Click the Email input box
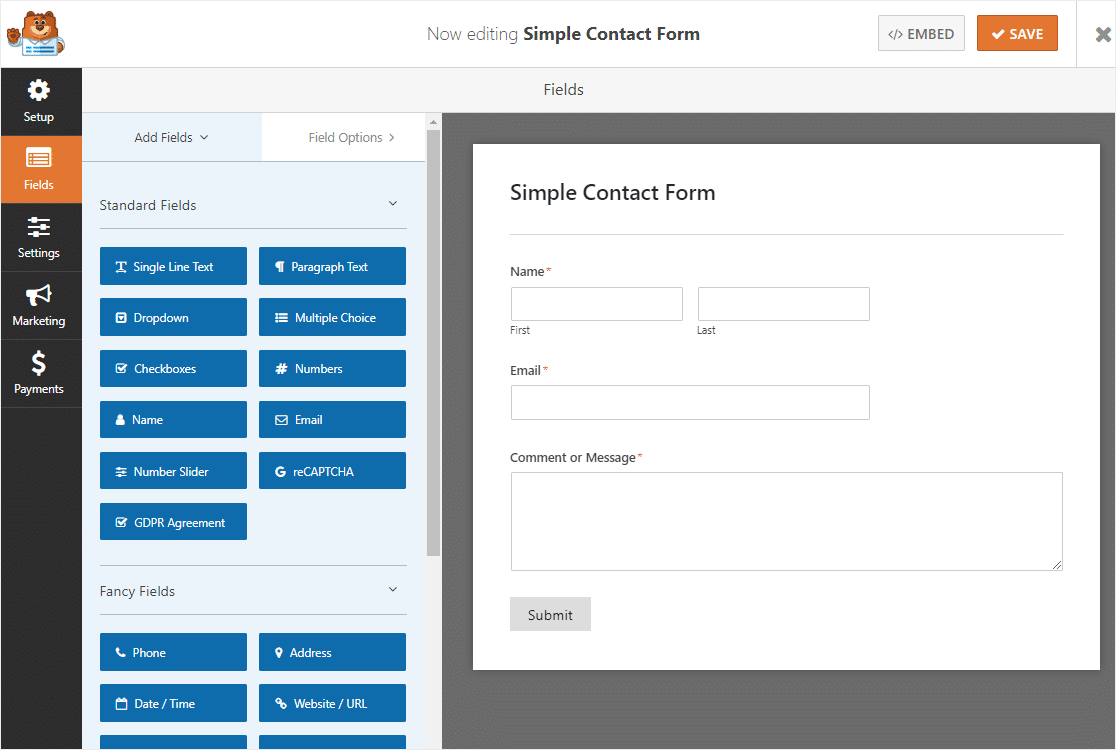 click(690, 403)
